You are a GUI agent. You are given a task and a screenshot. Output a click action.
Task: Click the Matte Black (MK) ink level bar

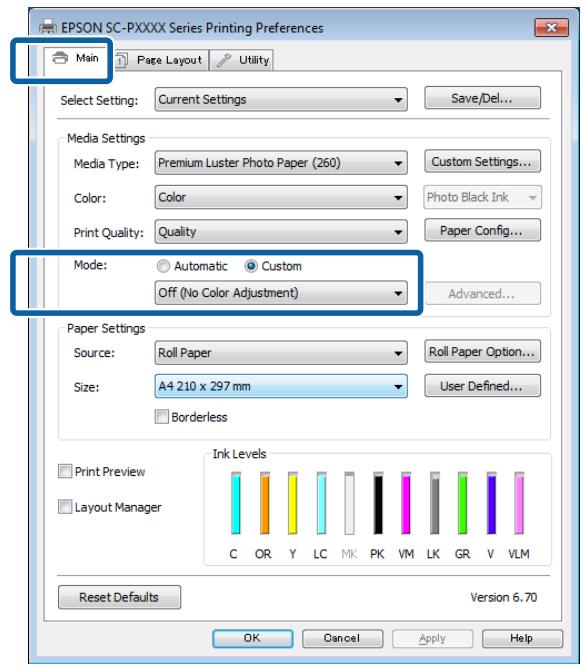coord(349,503)
